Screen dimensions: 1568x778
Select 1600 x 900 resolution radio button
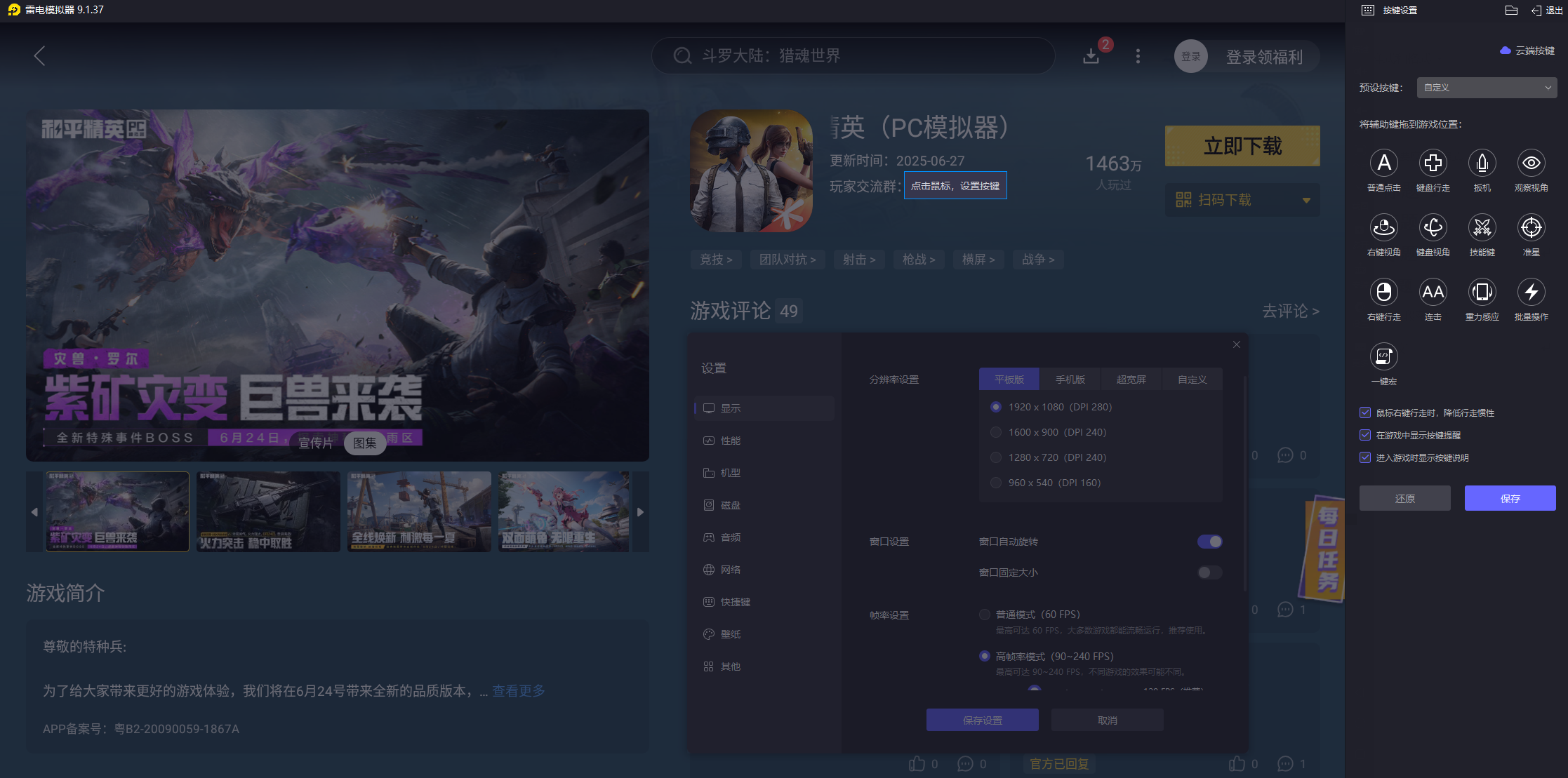click(996, 432)
